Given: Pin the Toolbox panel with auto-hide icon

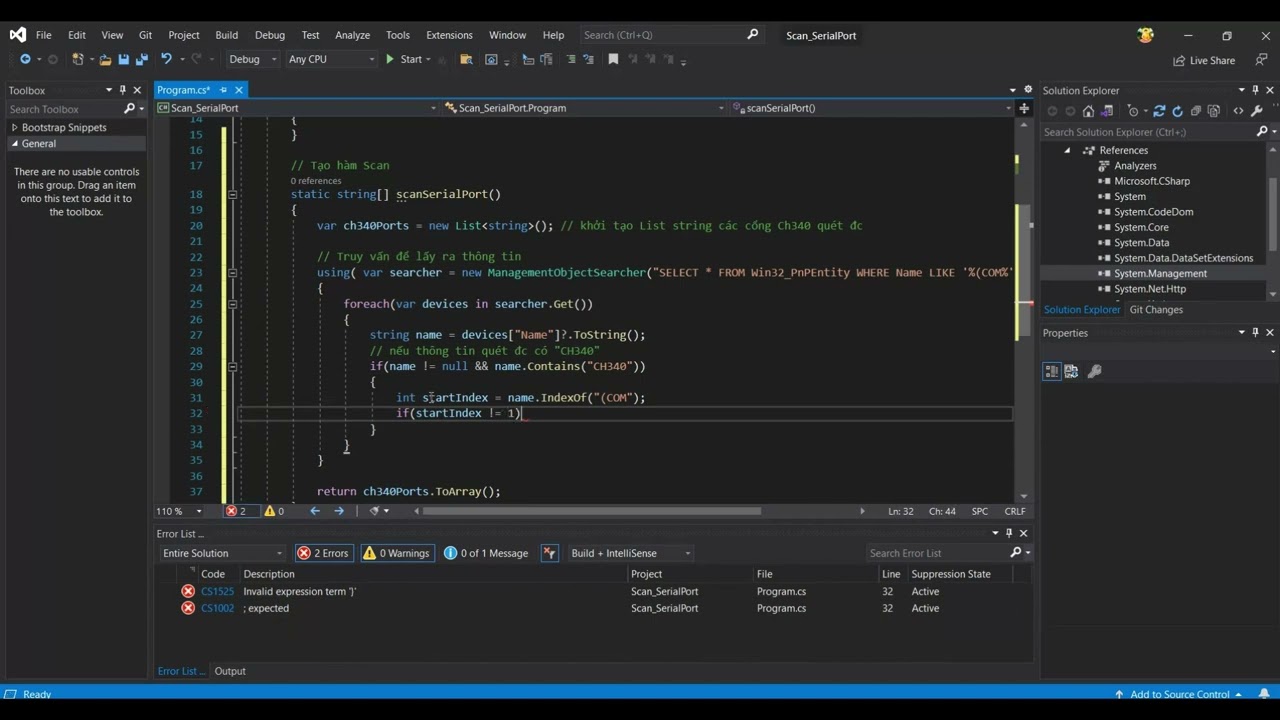Looking at the screenshot, I should coord(123,90).
